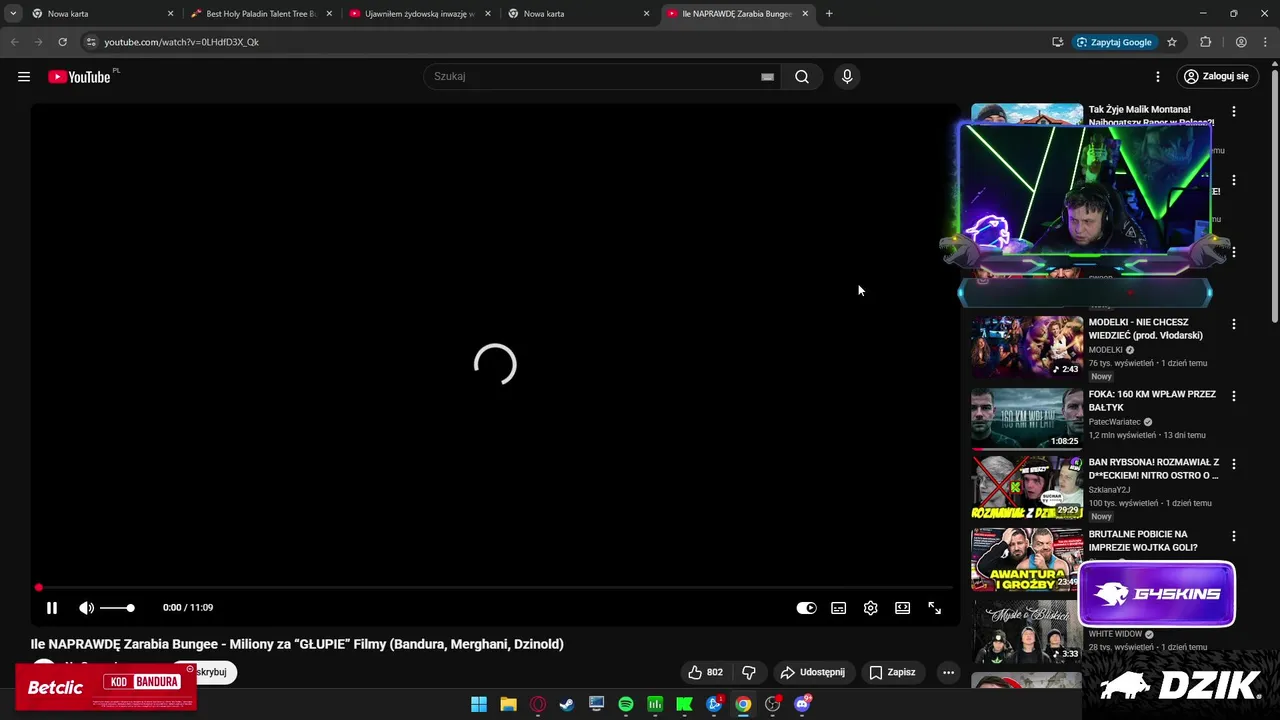Image resolution: width=1280 pixels, height=720 pixels.
Task: Start voice search with the microphone
Action: point(847,77)
